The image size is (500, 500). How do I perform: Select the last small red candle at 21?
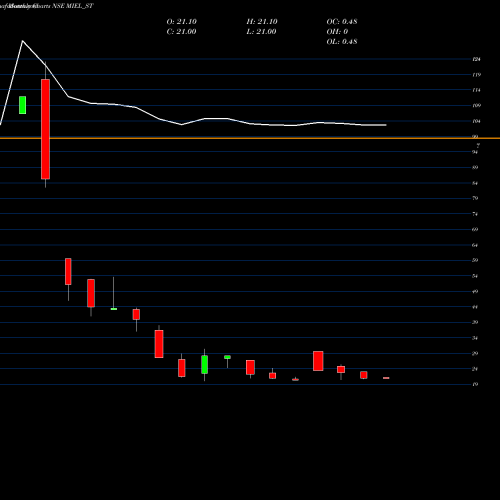(x=386, y=378)
